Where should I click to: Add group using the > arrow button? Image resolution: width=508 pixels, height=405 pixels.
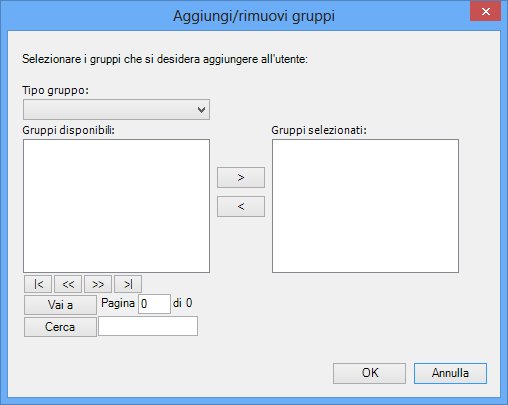point(241,177)
